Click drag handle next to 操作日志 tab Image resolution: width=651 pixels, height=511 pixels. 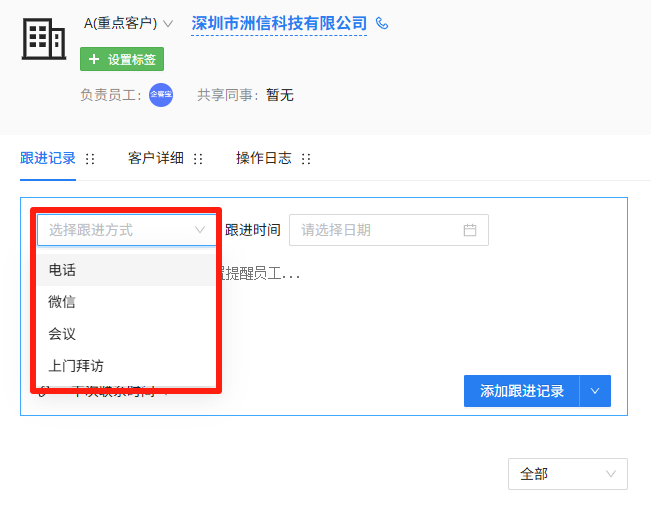(306, 159)
